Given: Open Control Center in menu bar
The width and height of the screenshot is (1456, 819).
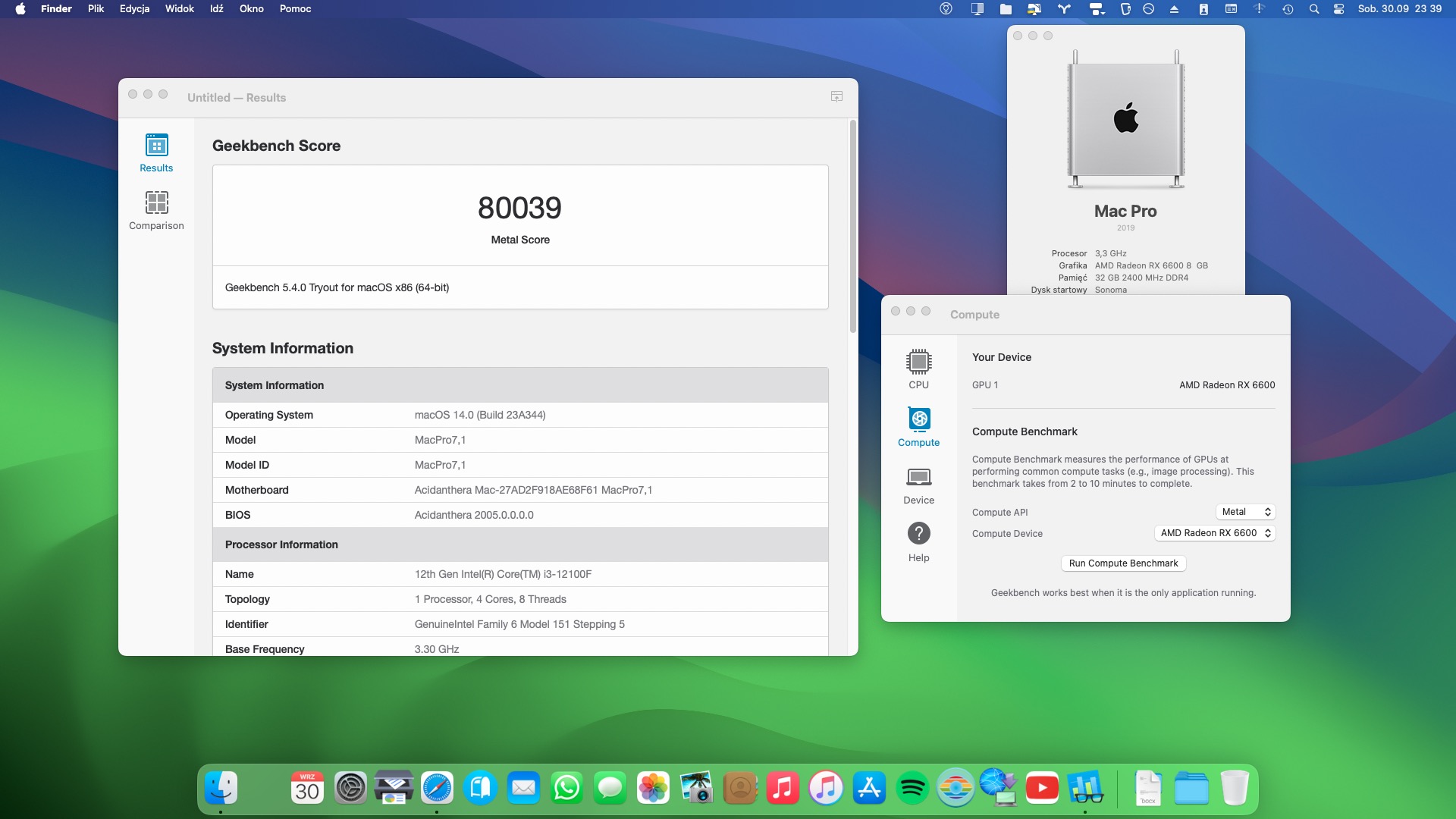Looking at the screenshot, I should point(1338,9).
